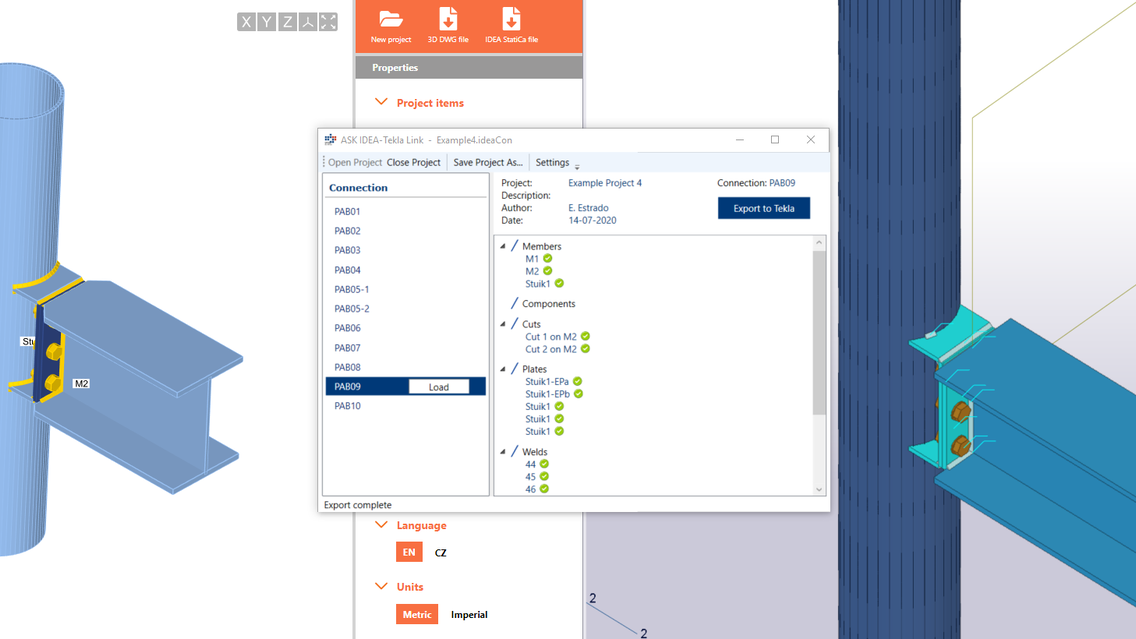This screenshot has height=639, width=1136.
Task: Select the Stuik1 member tree item
Action: tap(538, 283)
